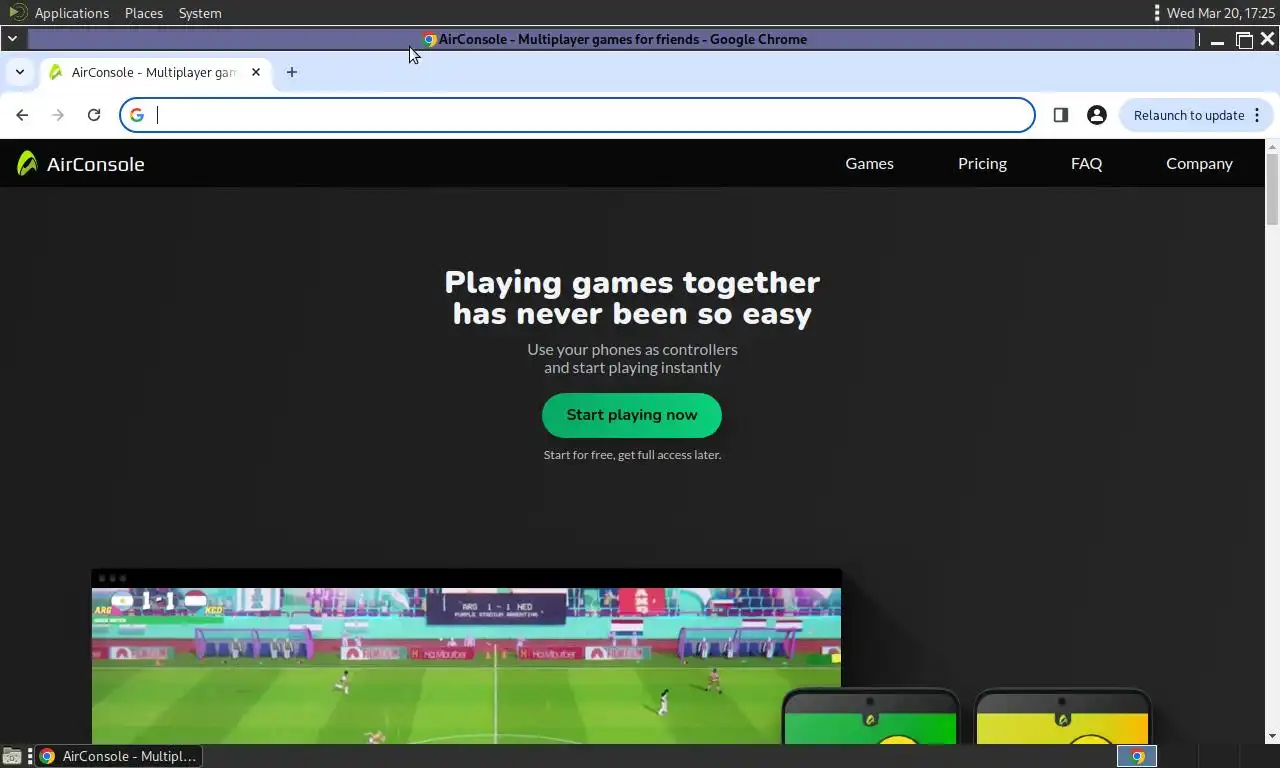
Task: Click the browser forward arrow
Action: (58, 115)
